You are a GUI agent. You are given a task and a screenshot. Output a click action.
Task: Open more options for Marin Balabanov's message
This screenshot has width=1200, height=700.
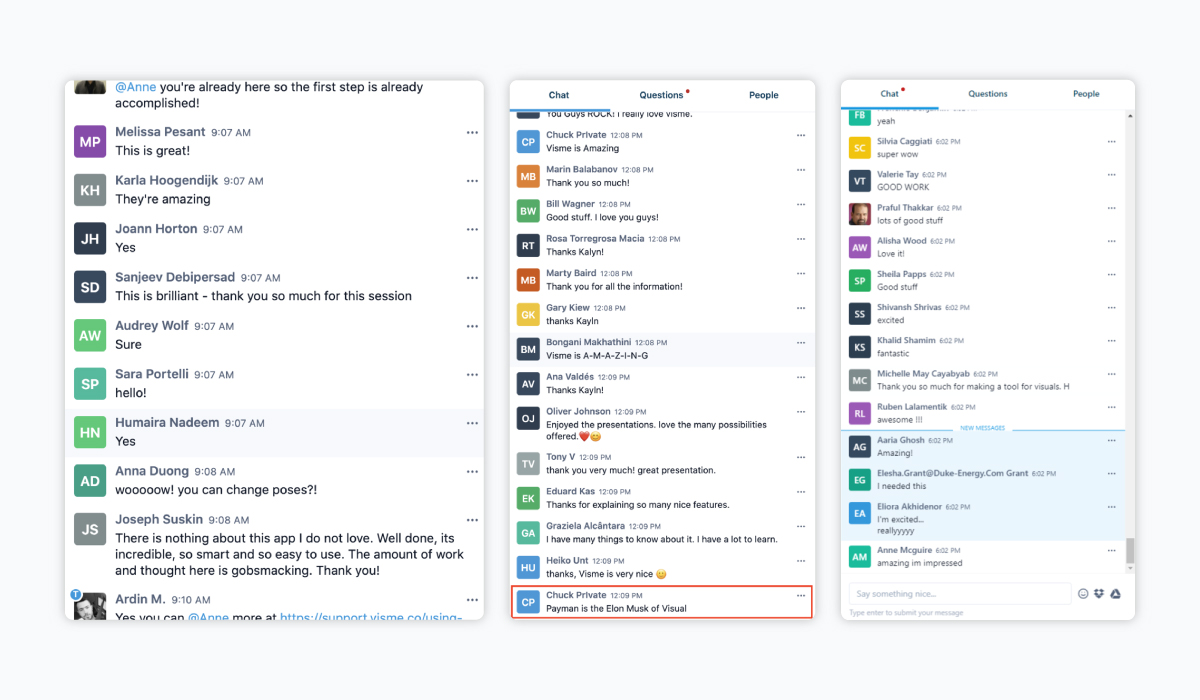800,170
